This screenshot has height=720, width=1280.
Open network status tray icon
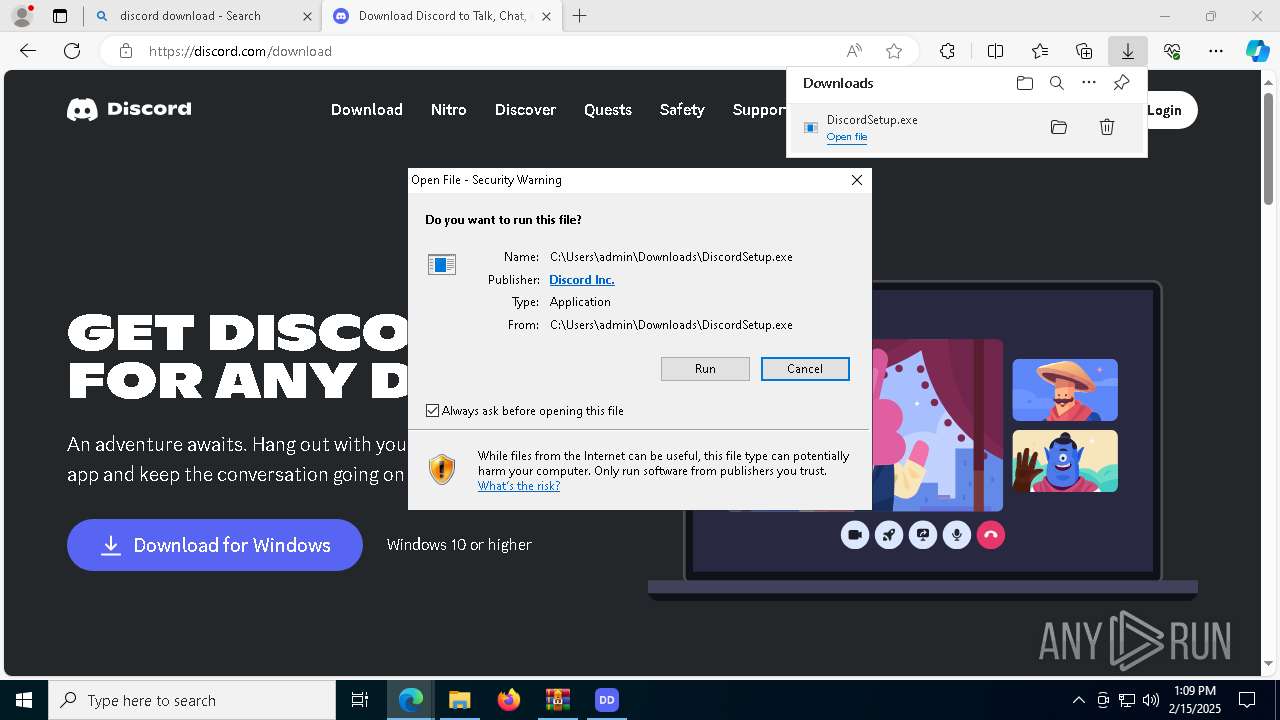pyautogui.click(x=1127, y=700)
